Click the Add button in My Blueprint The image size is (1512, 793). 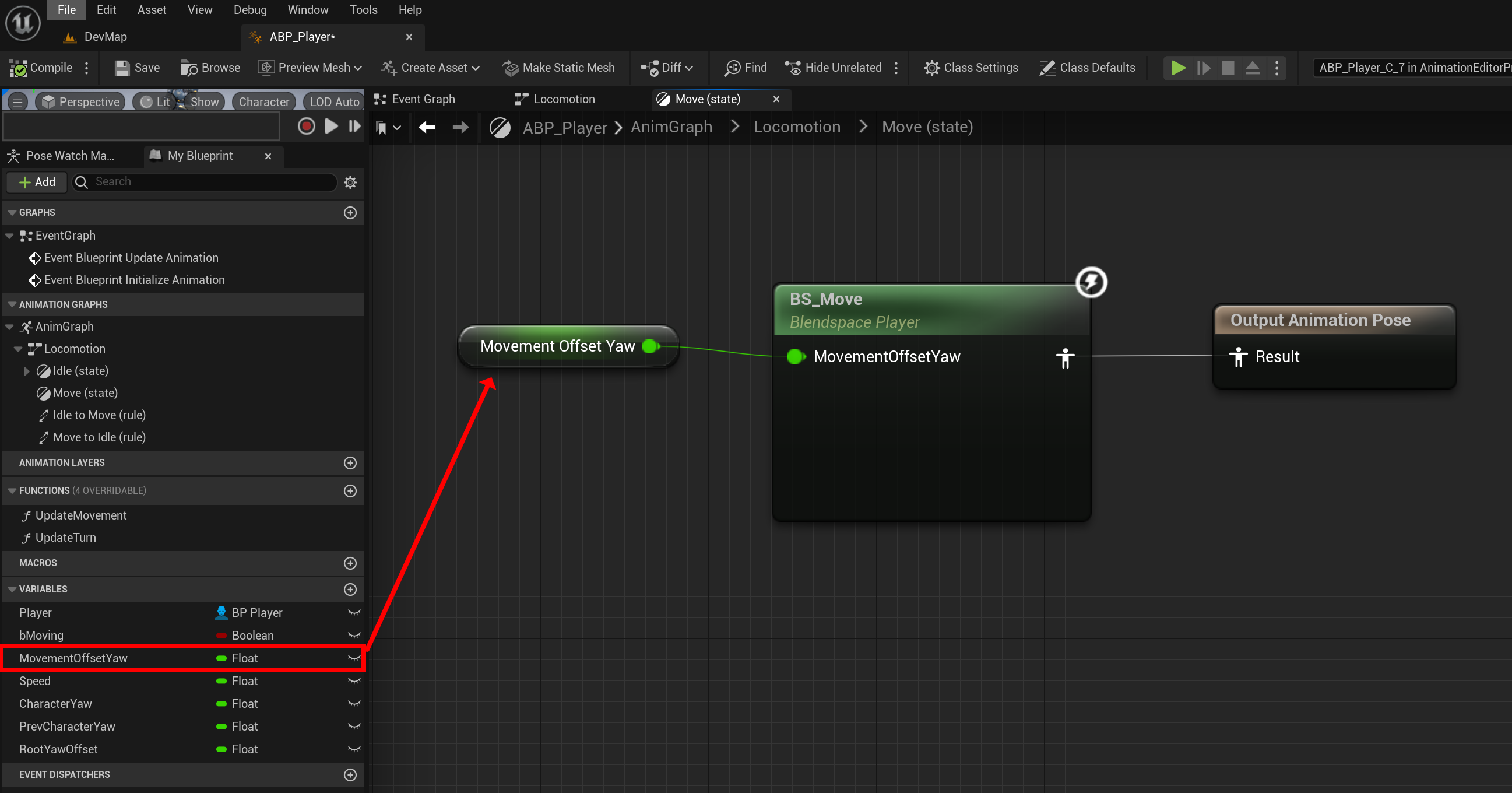(x=37, y=182)
